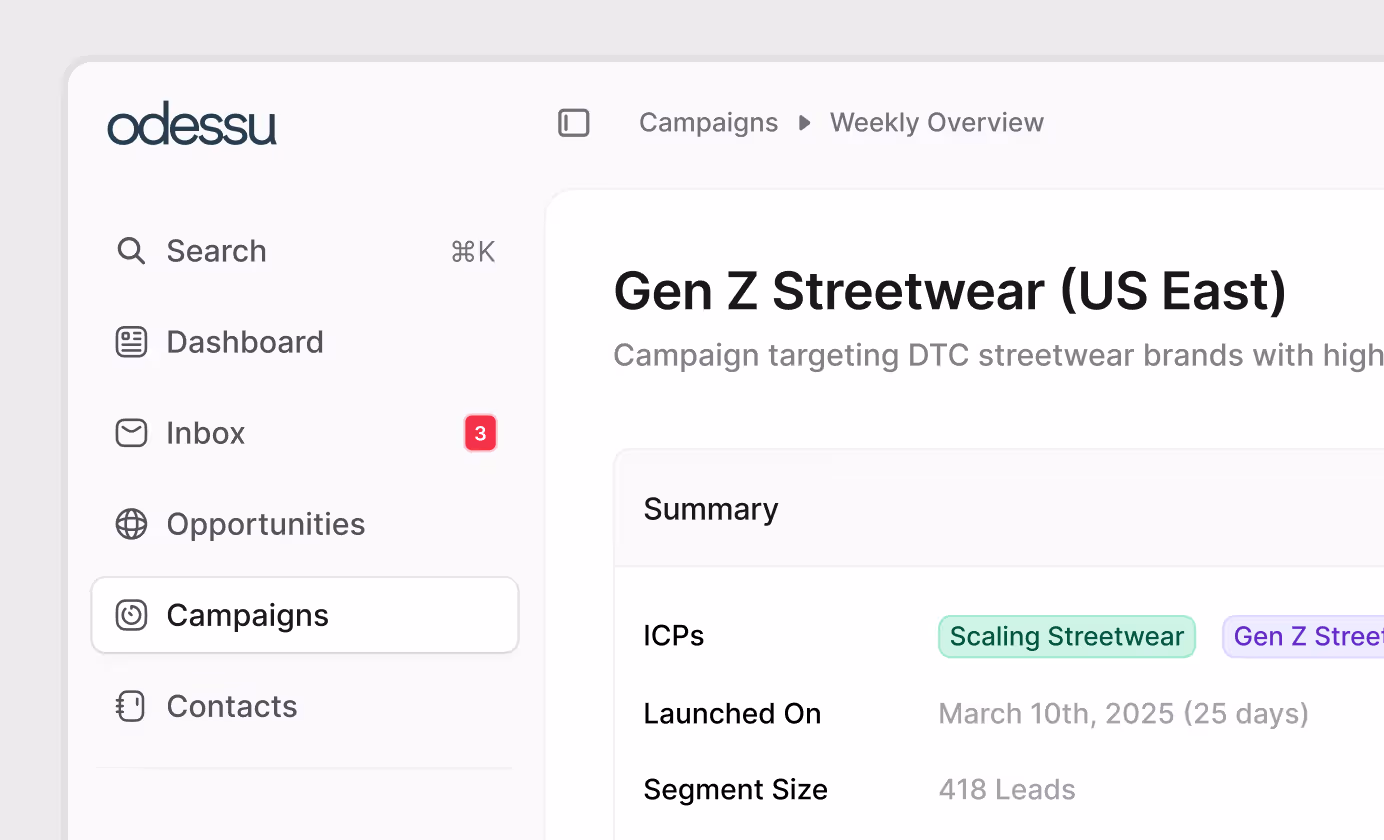The image size is (1384, 840).
Task: Click the Launched On label
Action: point(732,714)
